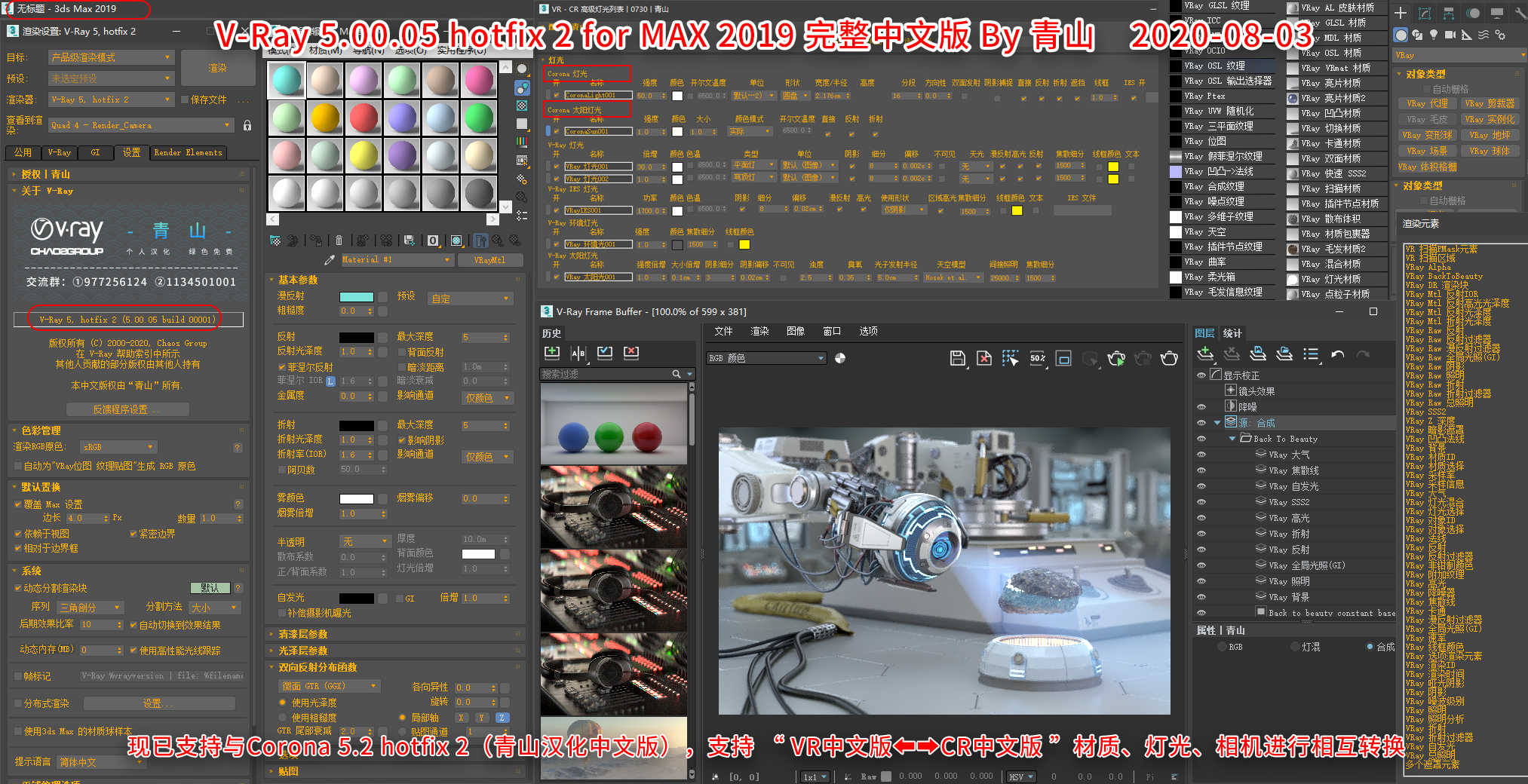
Task: Start interactive render teapot with play icon
Action: click(x=1116, y=358)
